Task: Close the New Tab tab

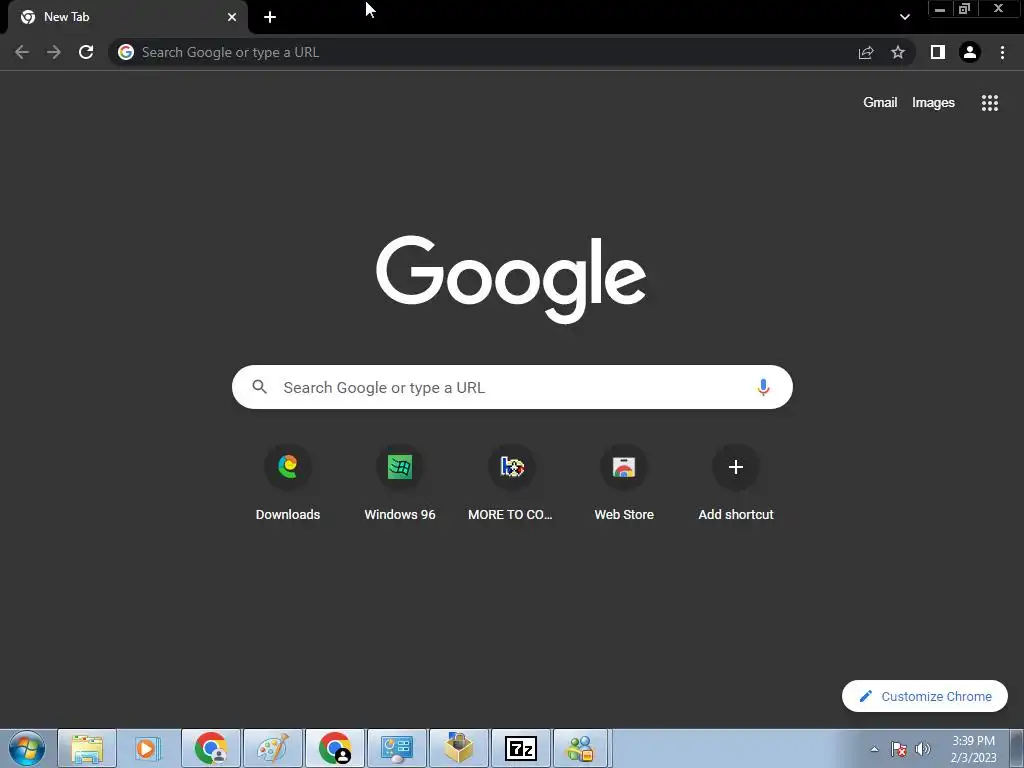Action: [x=232, y=17]
